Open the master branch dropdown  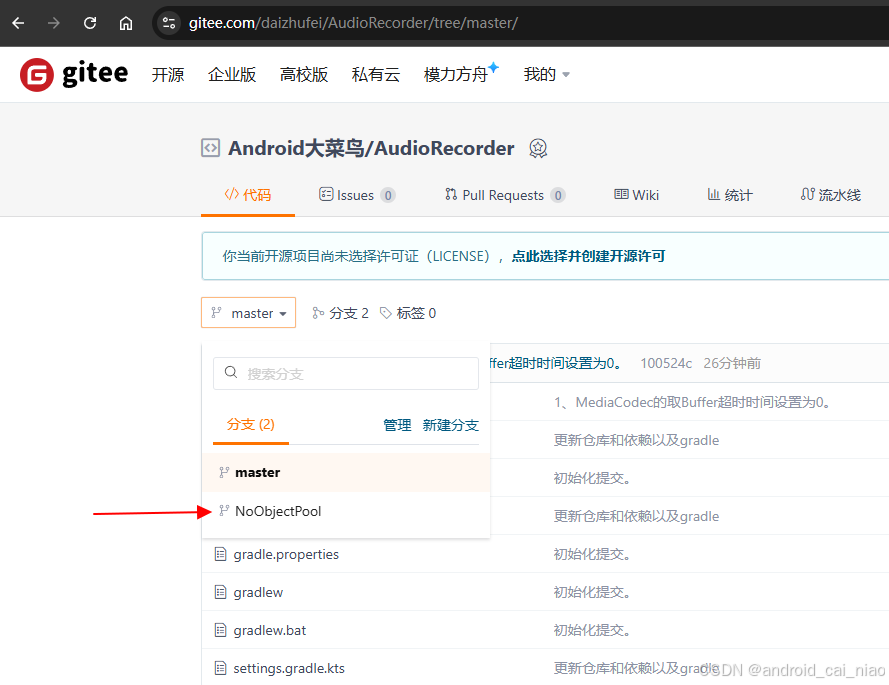click(248, 312)
